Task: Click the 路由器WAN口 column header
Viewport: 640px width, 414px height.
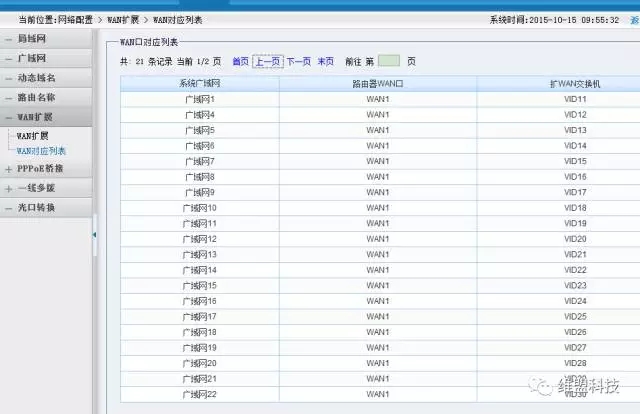Action: [x=377, y=84]
